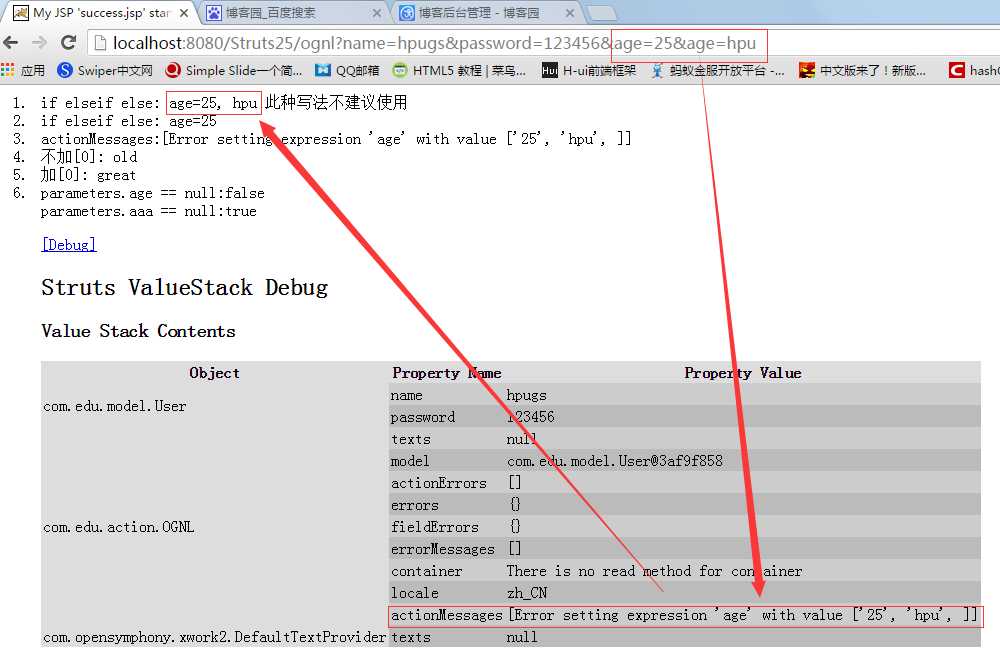The image size is (1000, 657).
Task: Click the browser back arrow
Action: click(10, 43)
